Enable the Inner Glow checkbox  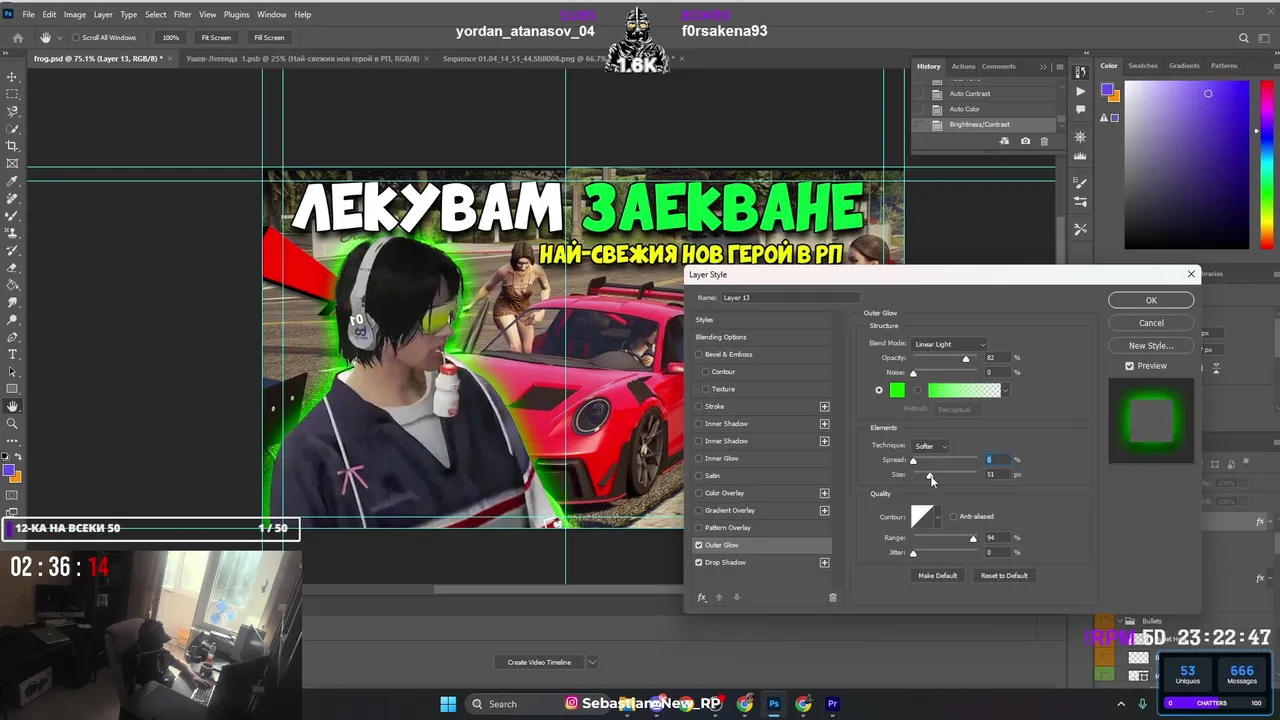click(699, 458)
